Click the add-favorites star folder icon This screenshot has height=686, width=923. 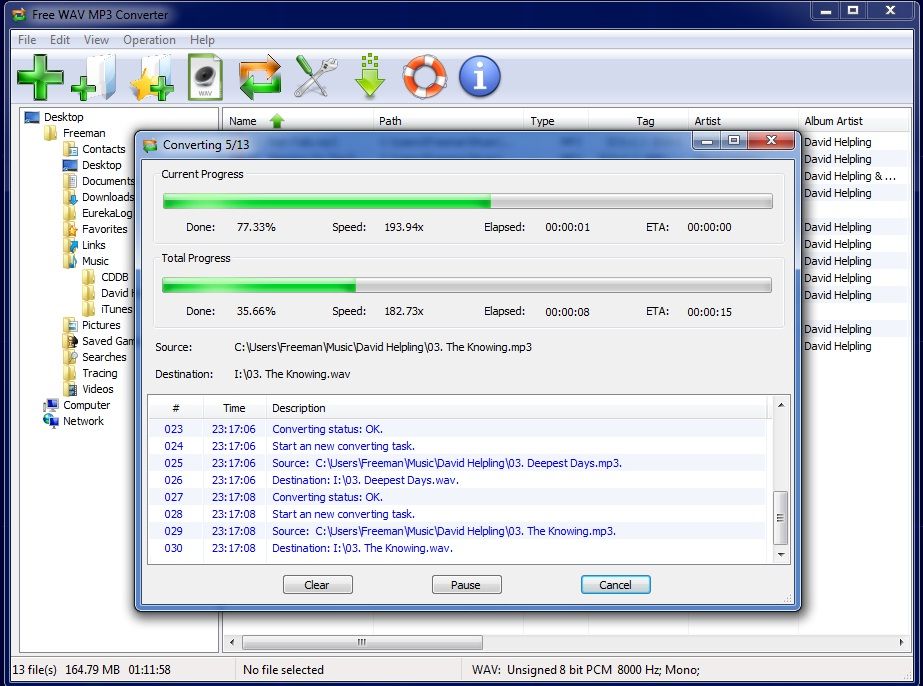tap(152, 77)
